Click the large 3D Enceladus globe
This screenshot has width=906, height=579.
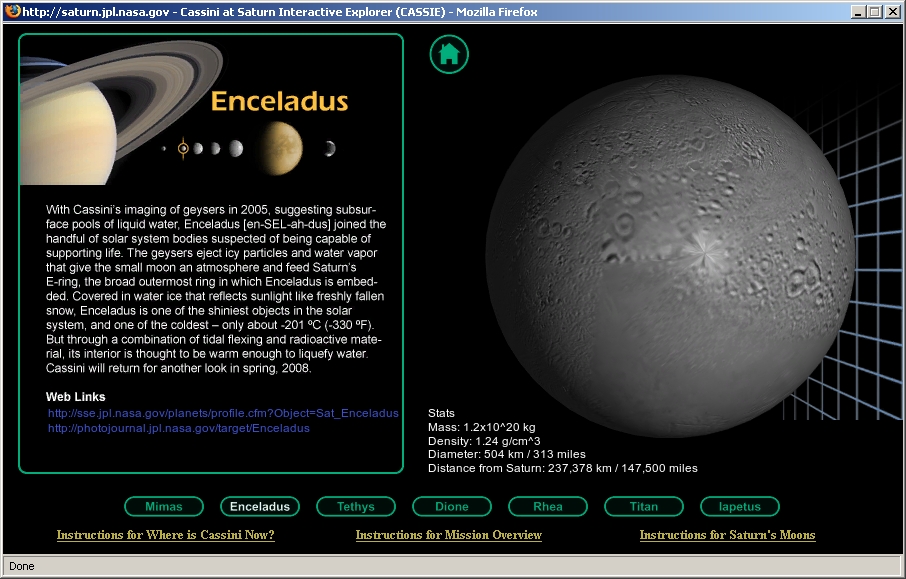click(670, 256)
